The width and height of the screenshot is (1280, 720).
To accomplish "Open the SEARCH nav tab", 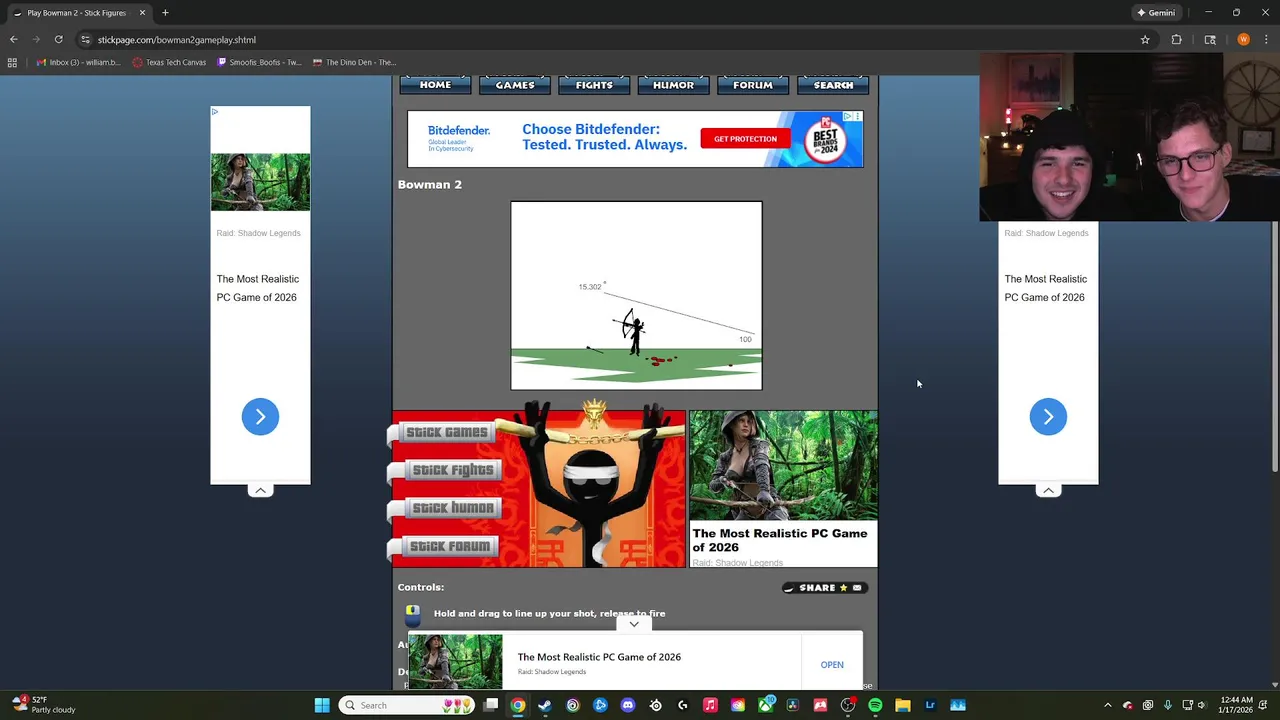I will 833,85.
